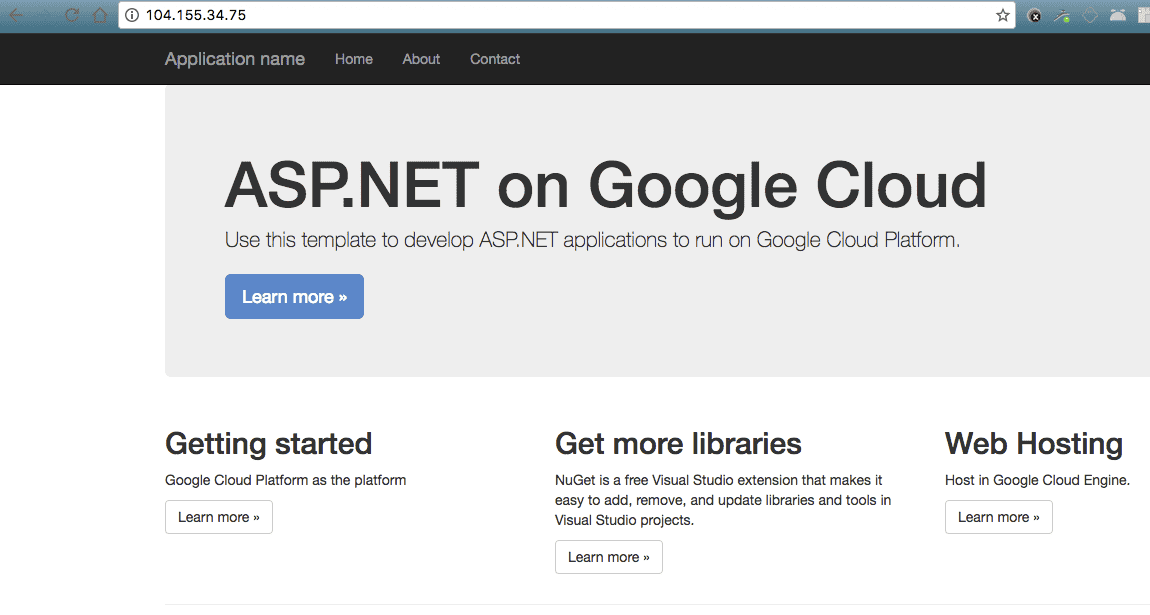Click the ASP.NET on Google Cloud heading
Viewport: 1150px width, 615px height.
[x=605, y=186]
